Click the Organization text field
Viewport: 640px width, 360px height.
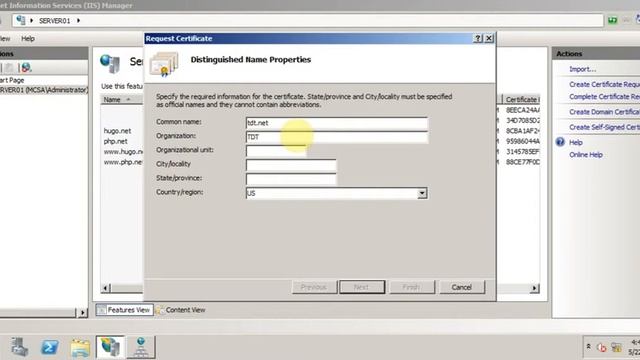337,137
